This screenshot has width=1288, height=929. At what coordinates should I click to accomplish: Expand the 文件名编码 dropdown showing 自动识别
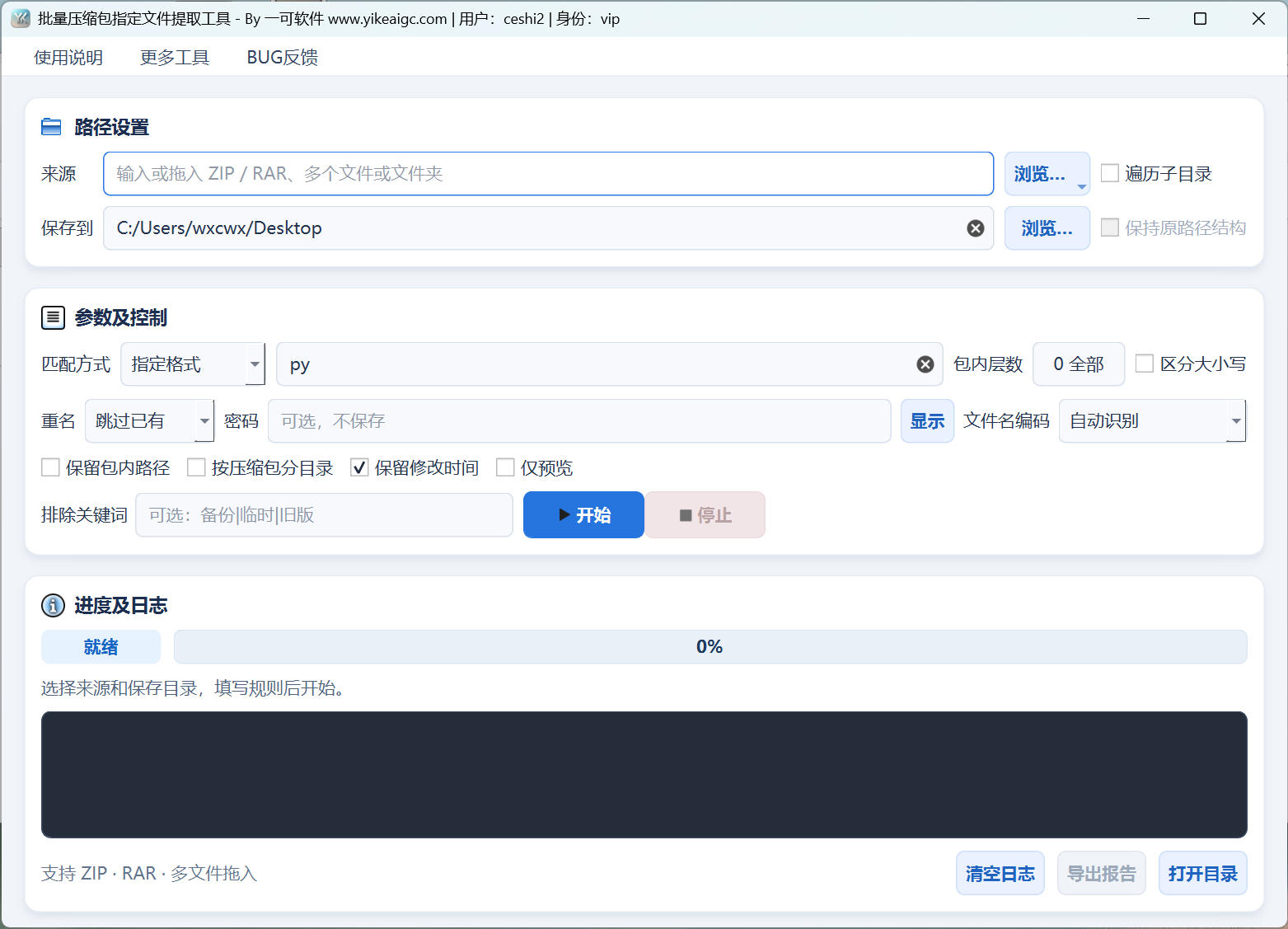coord(1152,421)
